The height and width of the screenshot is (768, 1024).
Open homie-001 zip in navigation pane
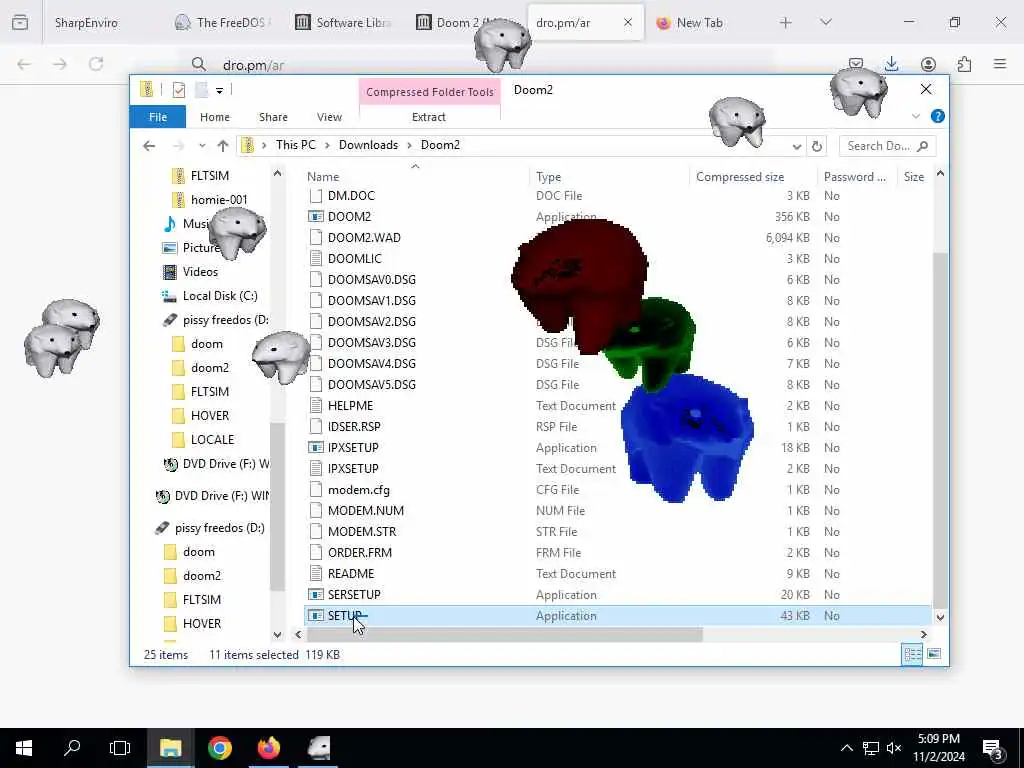(218, 200)
